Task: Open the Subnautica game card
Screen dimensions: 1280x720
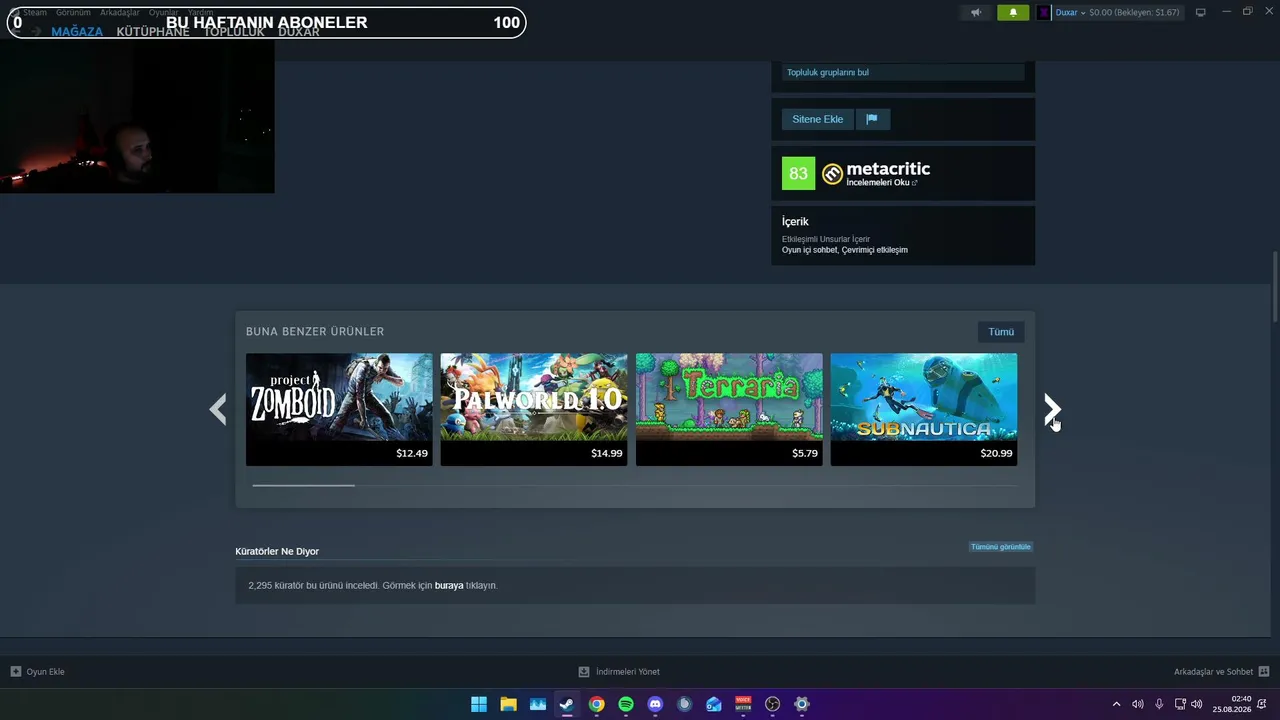Action: [924, 409]
